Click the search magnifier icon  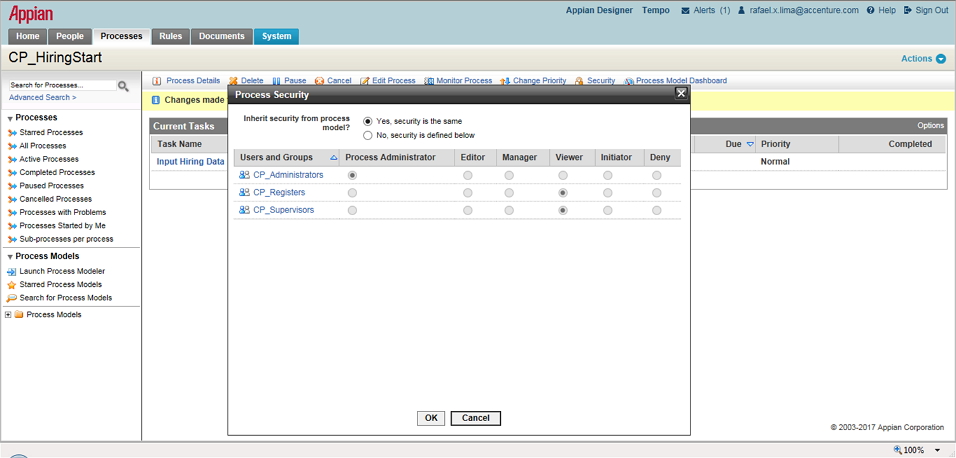point(123,87)
